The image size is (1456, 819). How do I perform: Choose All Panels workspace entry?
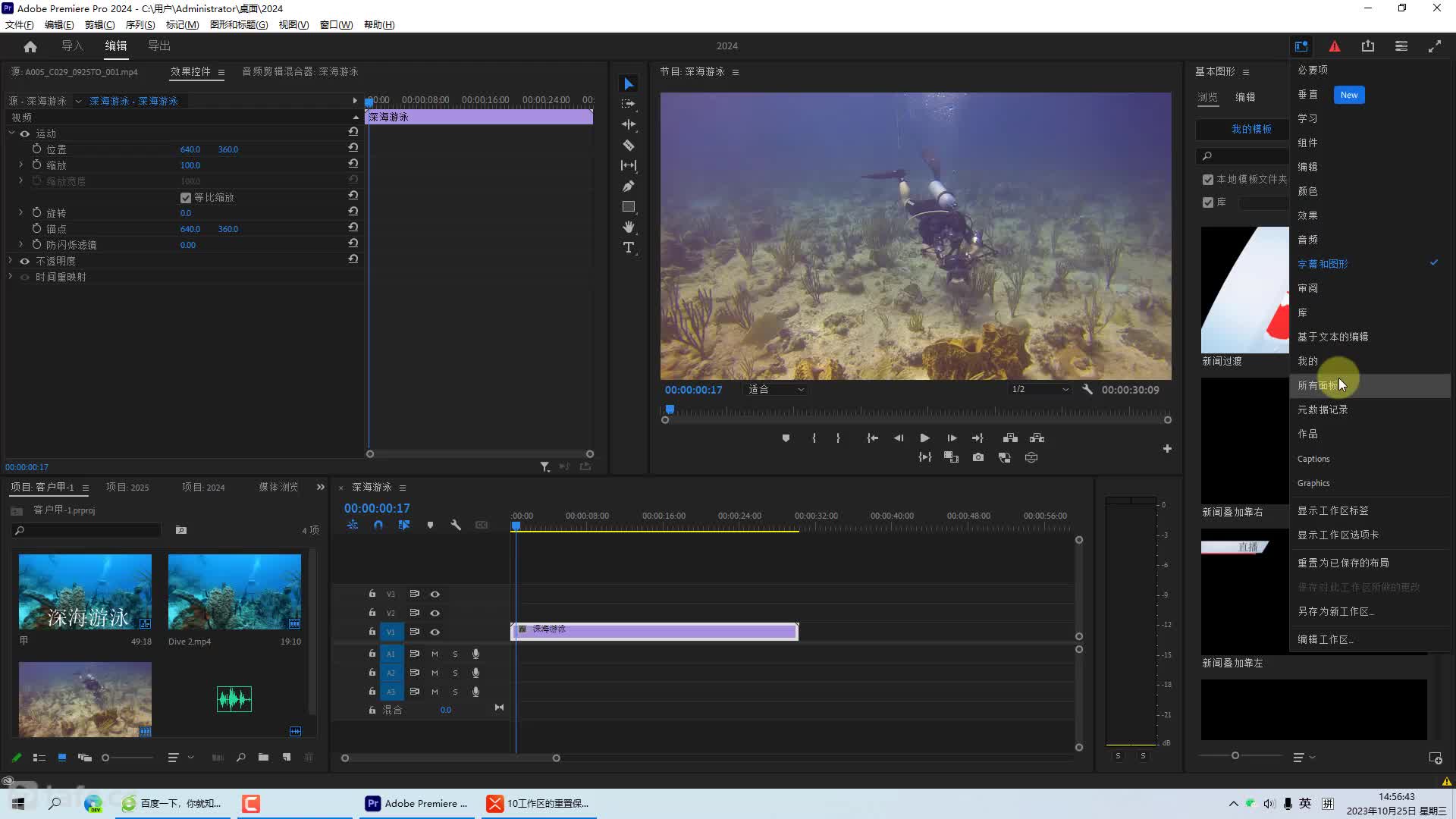1370,385
